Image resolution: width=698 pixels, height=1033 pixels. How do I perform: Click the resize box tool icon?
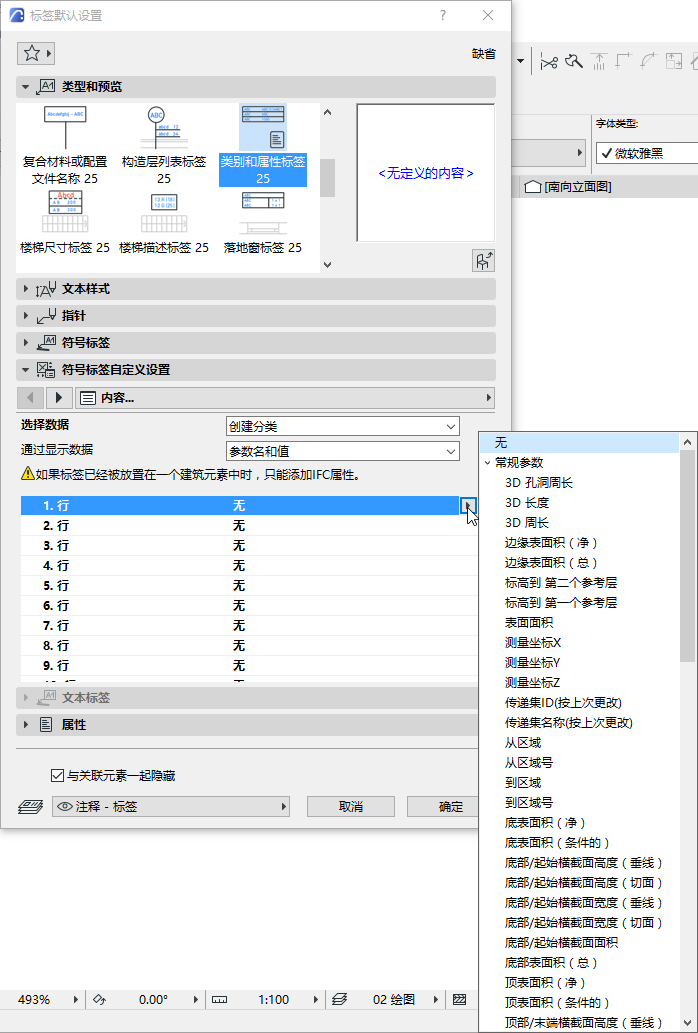674,61
